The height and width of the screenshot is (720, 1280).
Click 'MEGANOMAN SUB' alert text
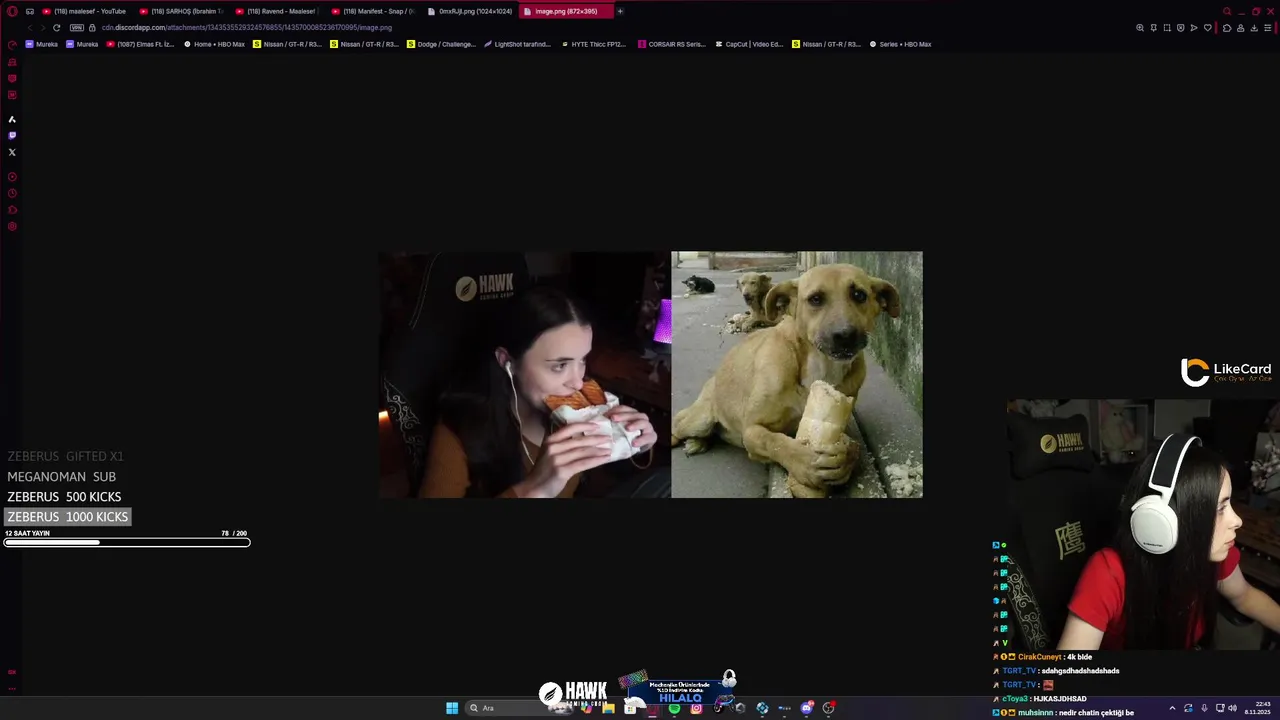[x=61, y=477]
